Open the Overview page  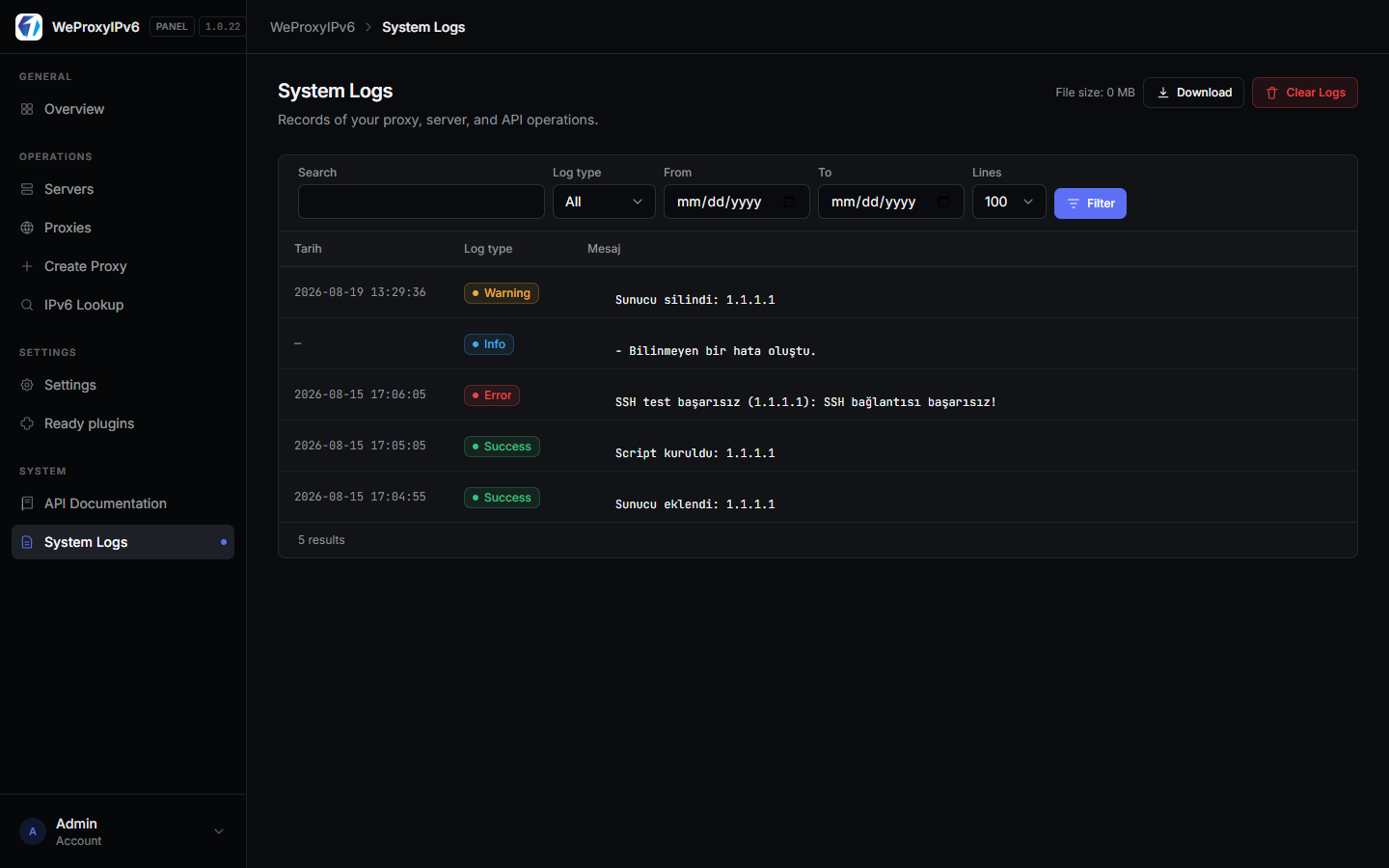(123, 109)
